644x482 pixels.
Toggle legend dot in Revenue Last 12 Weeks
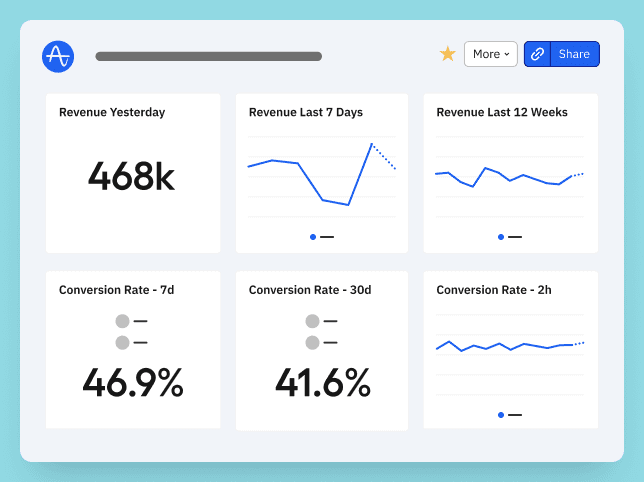[501, 237]
